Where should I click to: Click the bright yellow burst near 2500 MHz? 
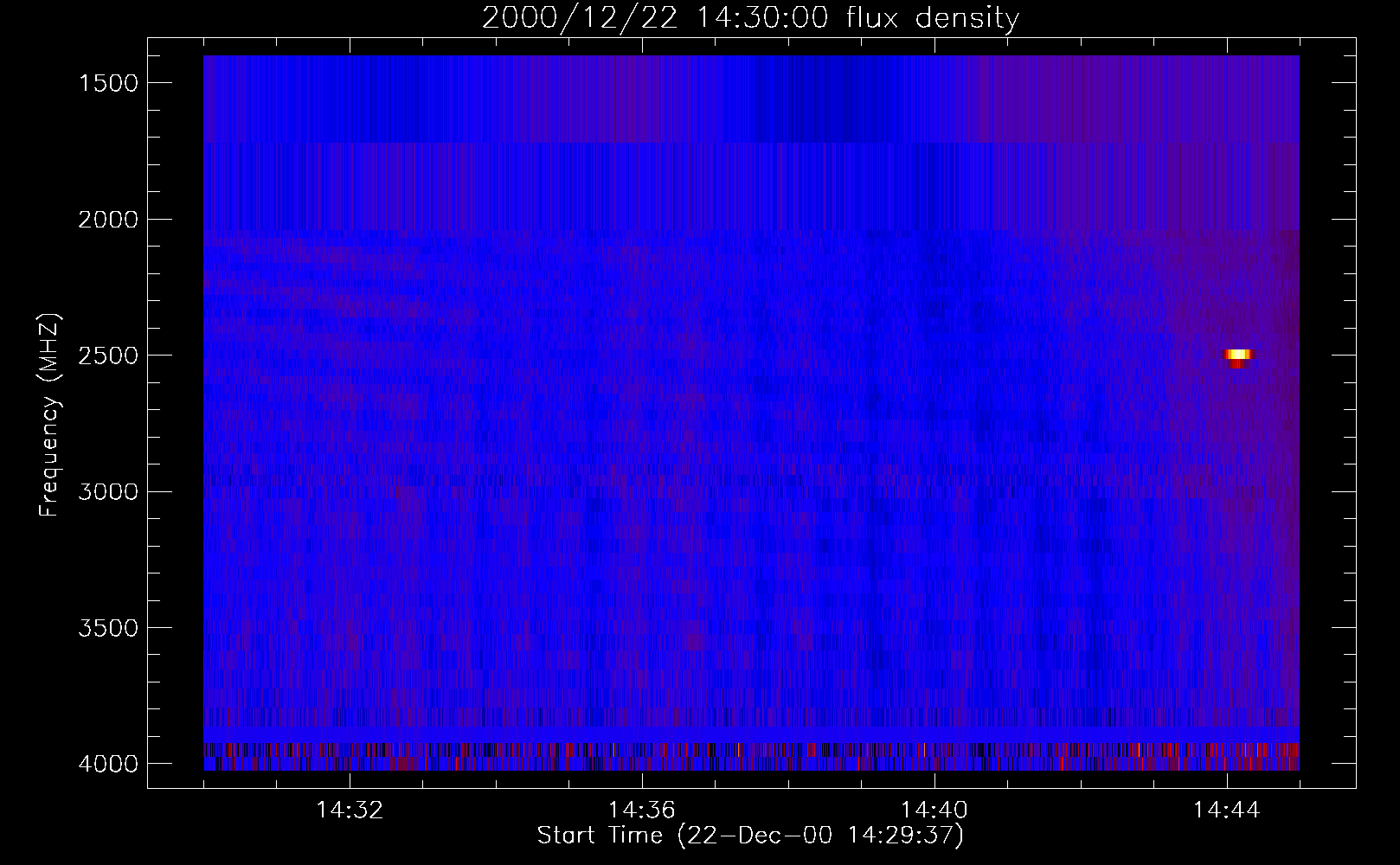(x=1238, y=355)
